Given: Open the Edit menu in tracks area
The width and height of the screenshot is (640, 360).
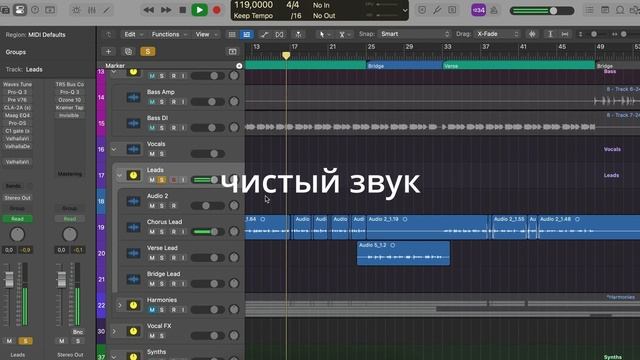Looking at the screenshot, I should 133,35.
